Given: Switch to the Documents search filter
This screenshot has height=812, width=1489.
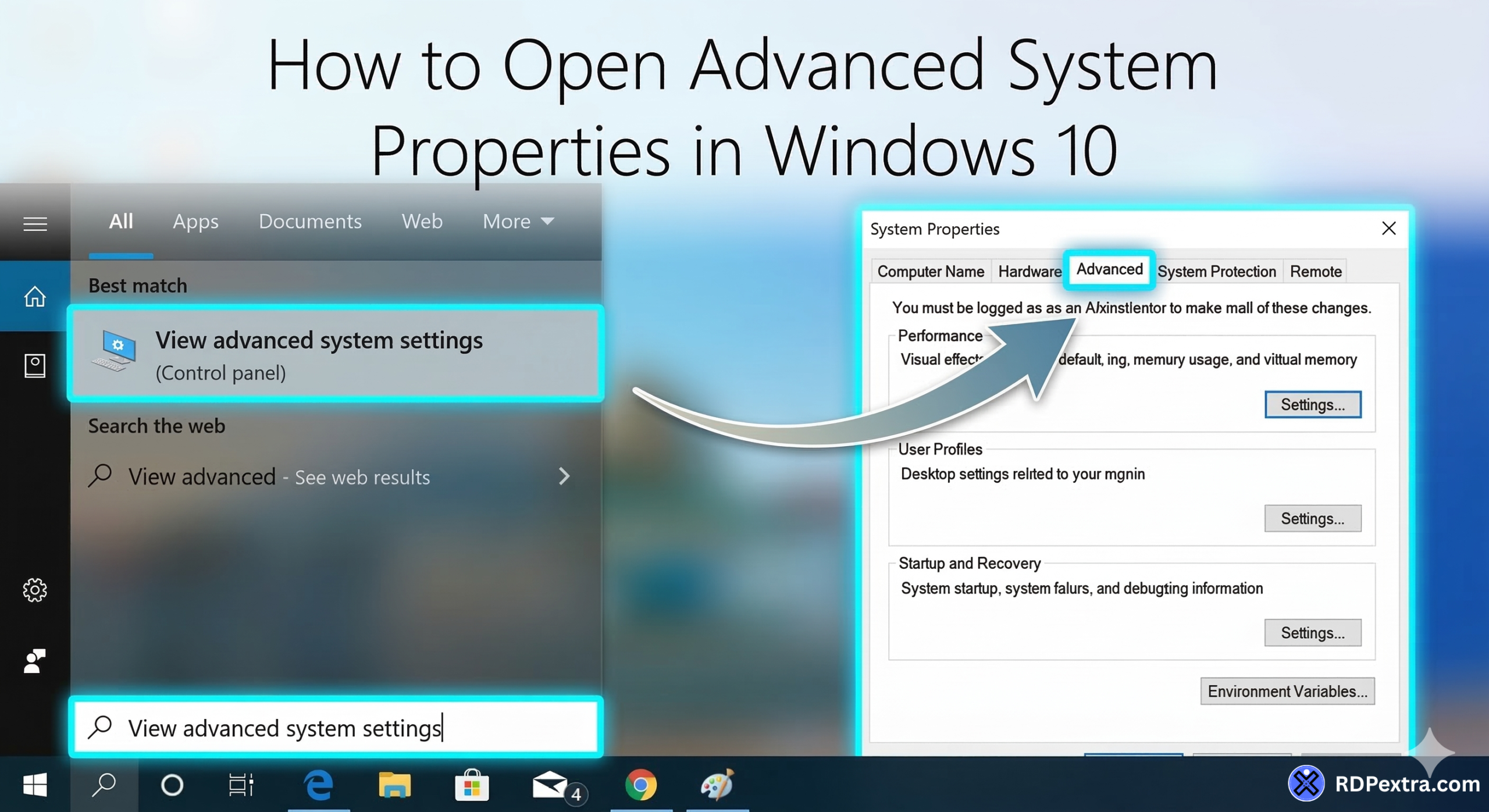Looking at the screenshot, I should pyautogui.click(x=310, y=221).
